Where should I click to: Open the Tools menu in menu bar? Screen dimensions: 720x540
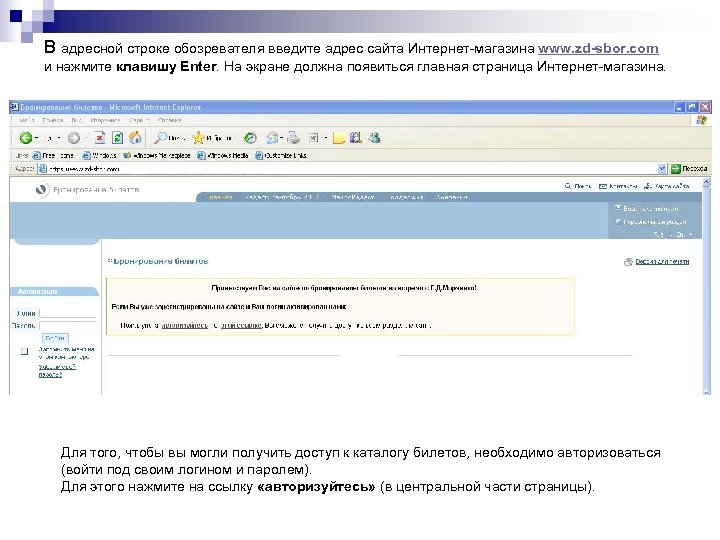pyautogui.click(x=139, y=120)
